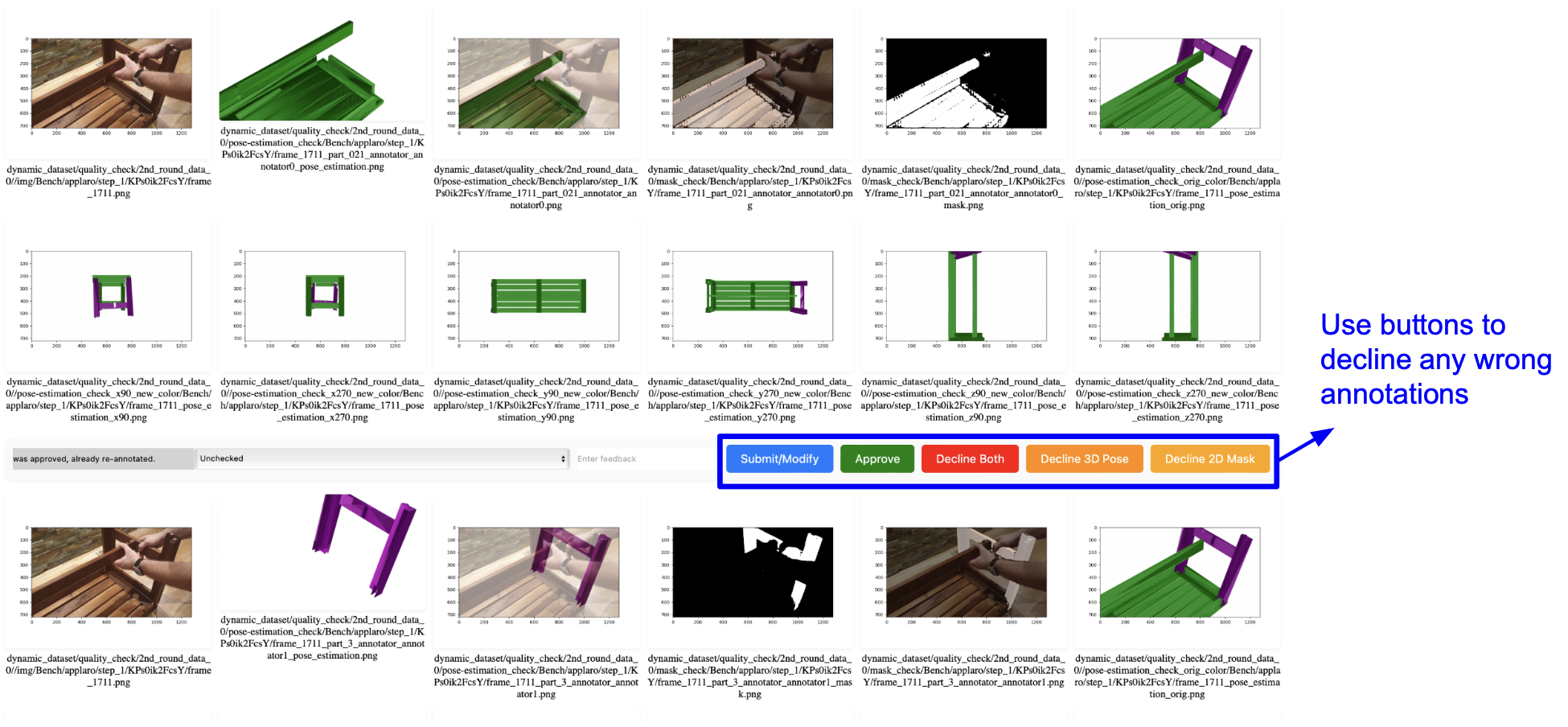
Task: Click the caption ending 'pose_estimation_z270.png'
Action: 1177,400
